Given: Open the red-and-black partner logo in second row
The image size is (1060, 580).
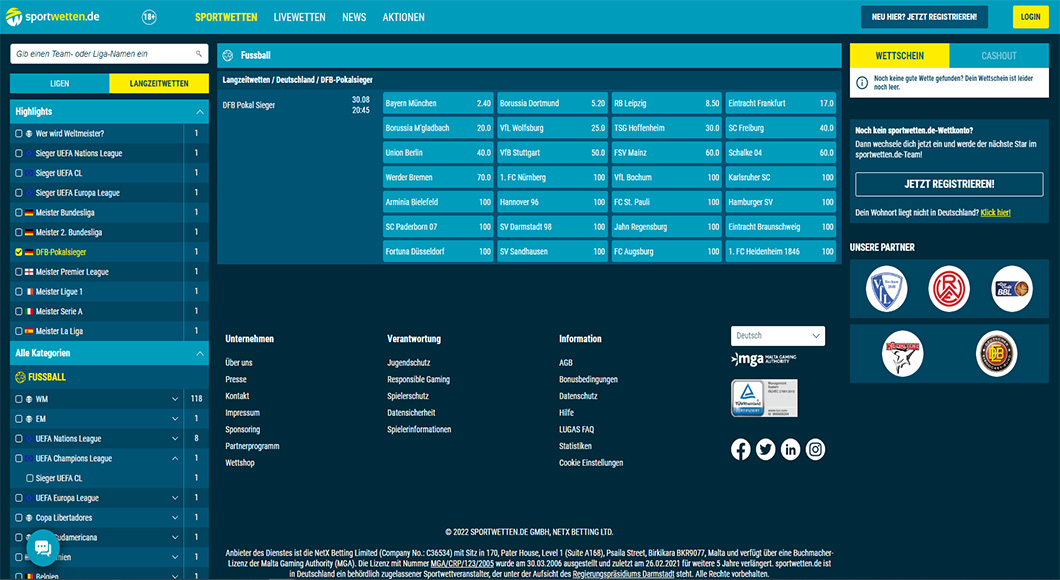Looking at the screenshot, I should tap(902, 354).
